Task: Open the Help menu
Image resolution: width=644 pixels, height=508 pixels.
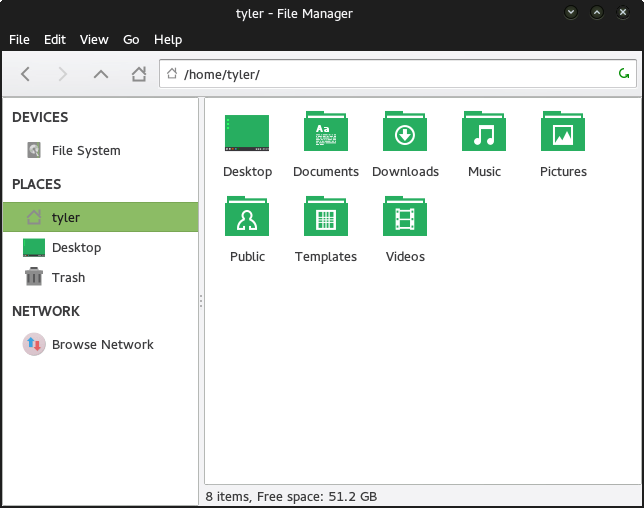Action: 168,39
